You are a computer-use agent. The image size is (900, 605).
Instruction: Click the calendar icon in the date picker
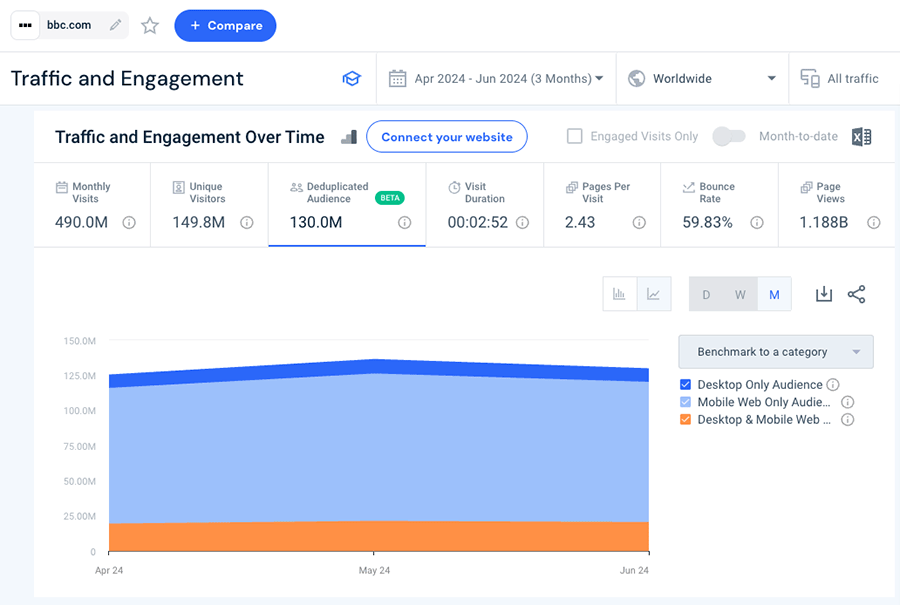point(397,79)
